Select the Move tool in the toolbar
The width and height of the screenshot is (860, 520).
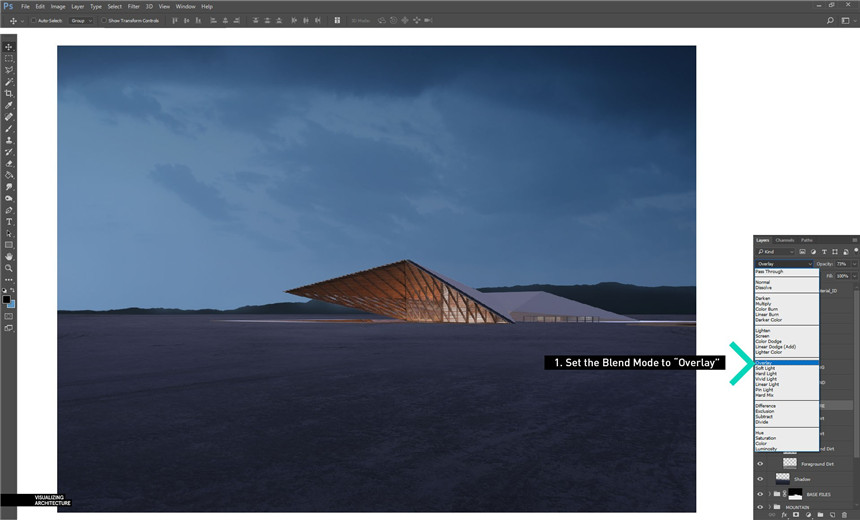click(x=9, y=47)
